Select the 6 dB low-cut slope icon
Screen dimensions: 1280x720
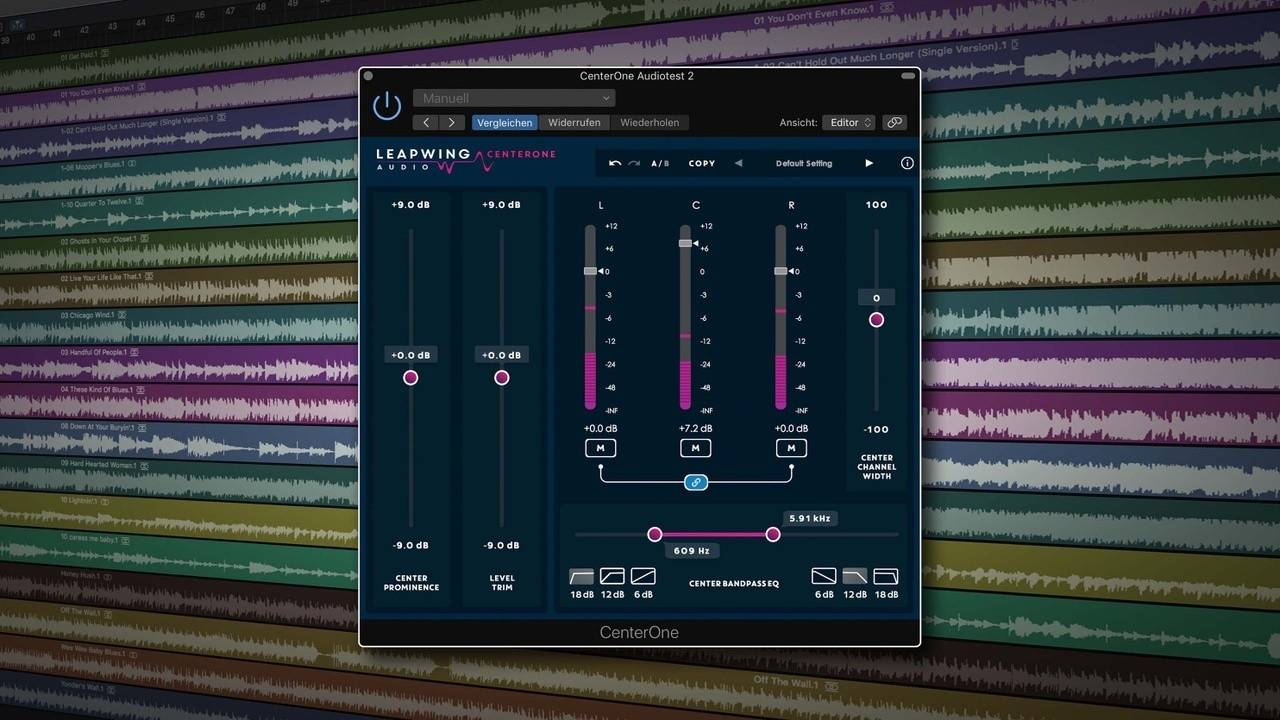(x=643, y=576)
